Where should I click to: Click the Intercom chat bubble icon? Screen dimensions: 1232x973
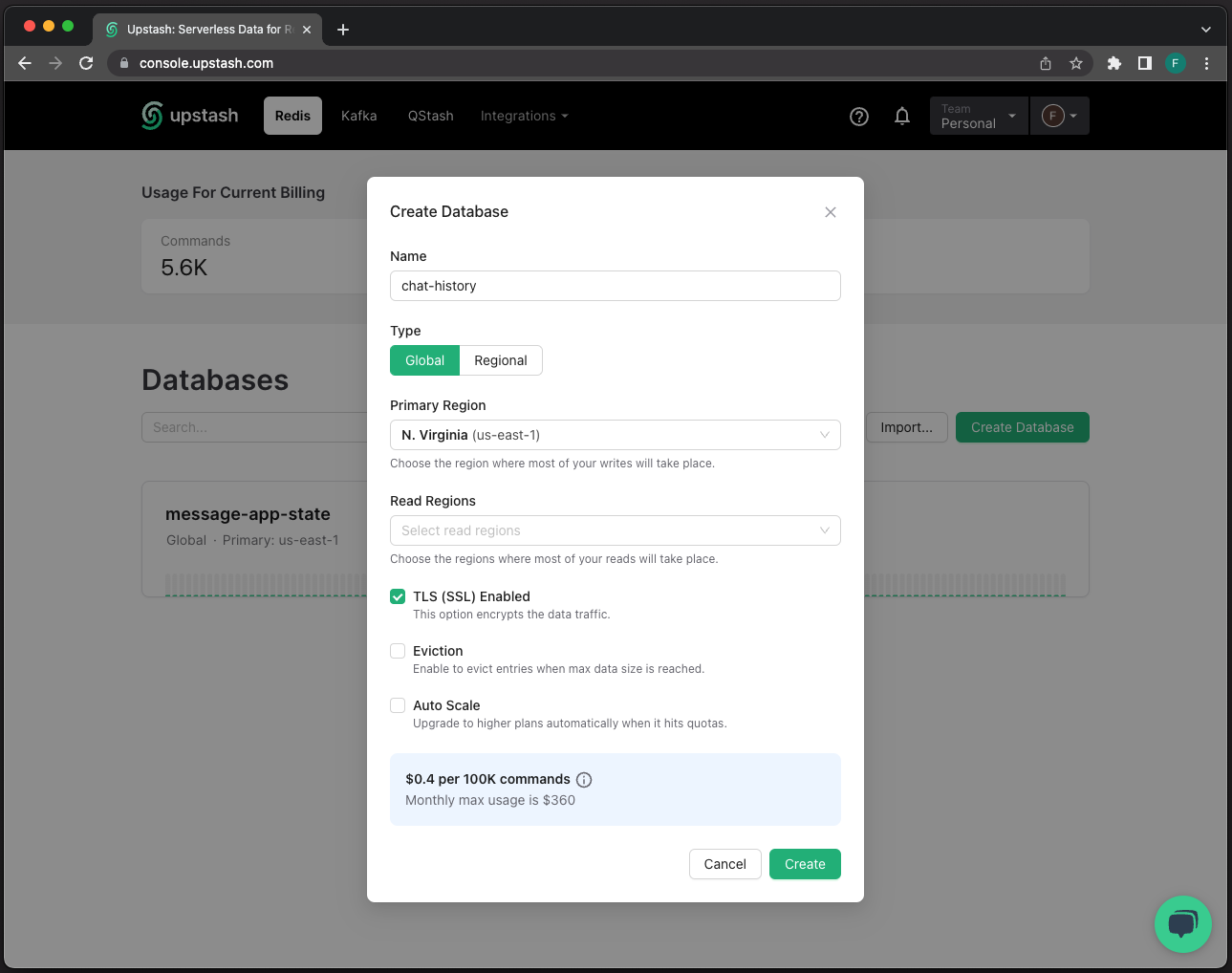pos(1183,924)
